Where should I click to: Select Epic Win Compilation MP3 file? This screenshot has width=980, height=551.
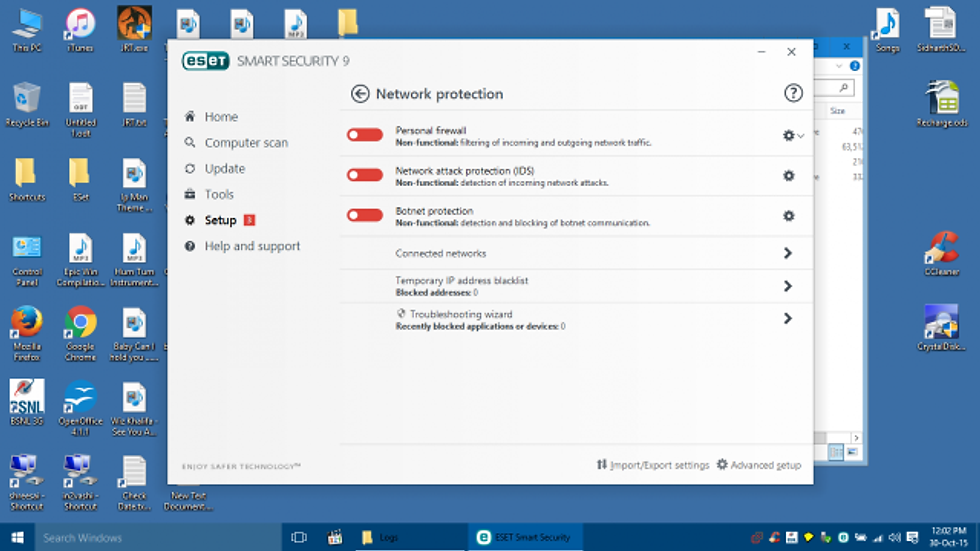pyautogui.click(x=81, y=259)
